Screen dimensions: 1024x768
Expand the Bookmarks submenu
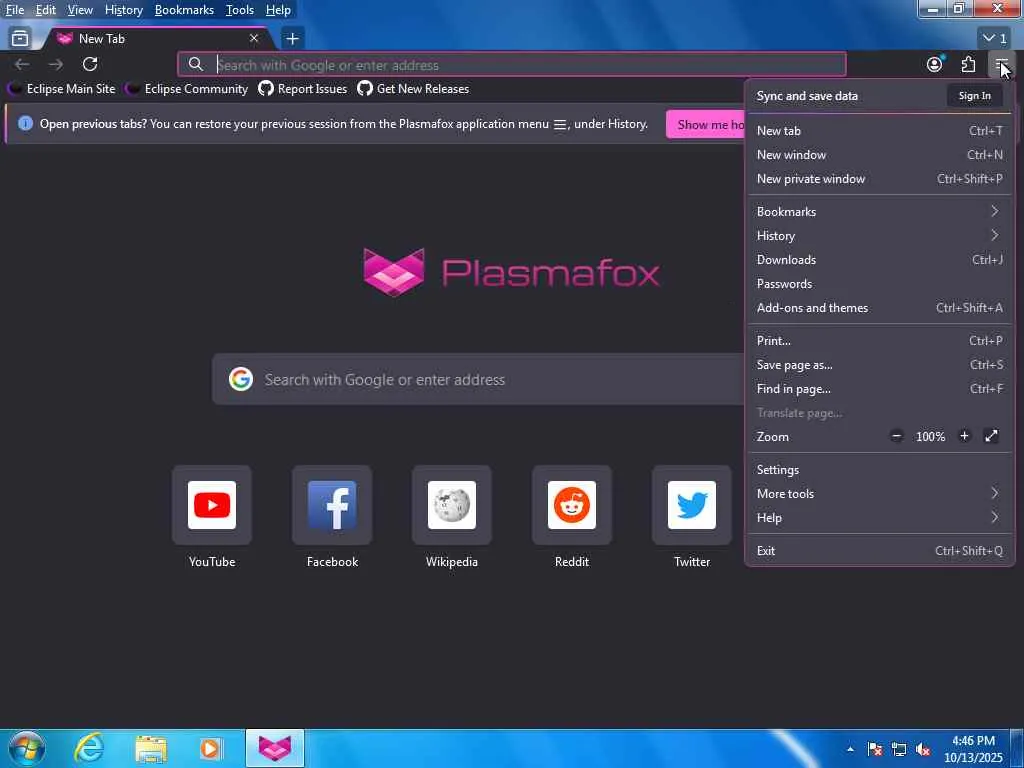click(880, 212)
